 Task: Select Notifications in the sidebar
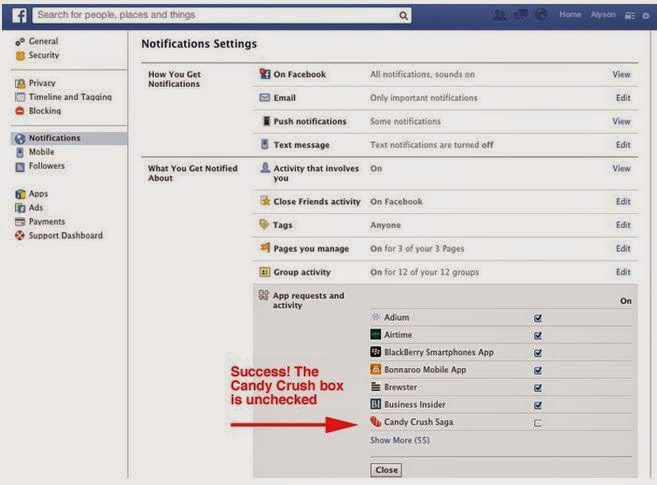tap(69, 138)
